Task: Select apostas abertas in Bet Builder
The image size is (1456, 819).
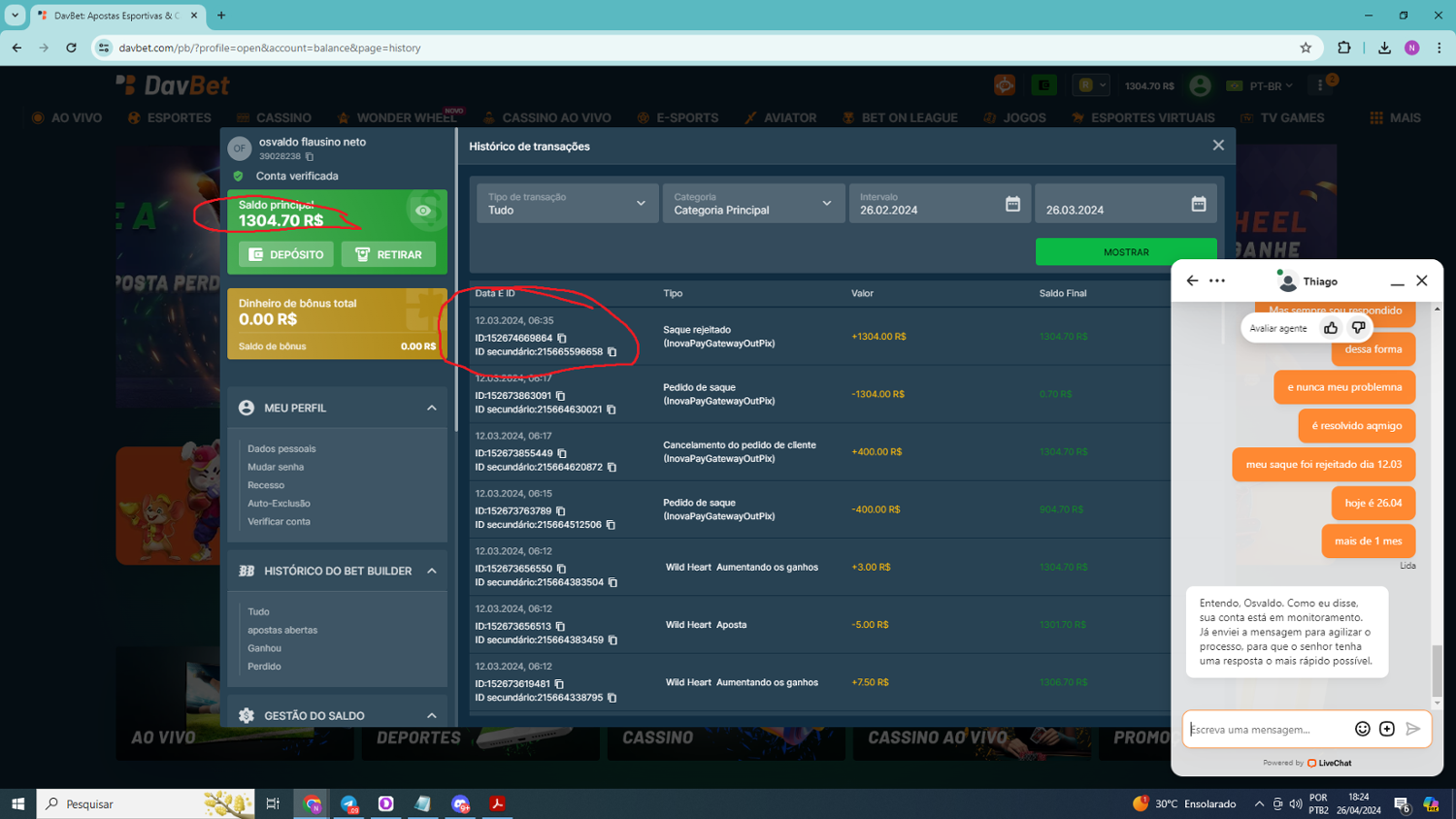Action: click(282, 630)
